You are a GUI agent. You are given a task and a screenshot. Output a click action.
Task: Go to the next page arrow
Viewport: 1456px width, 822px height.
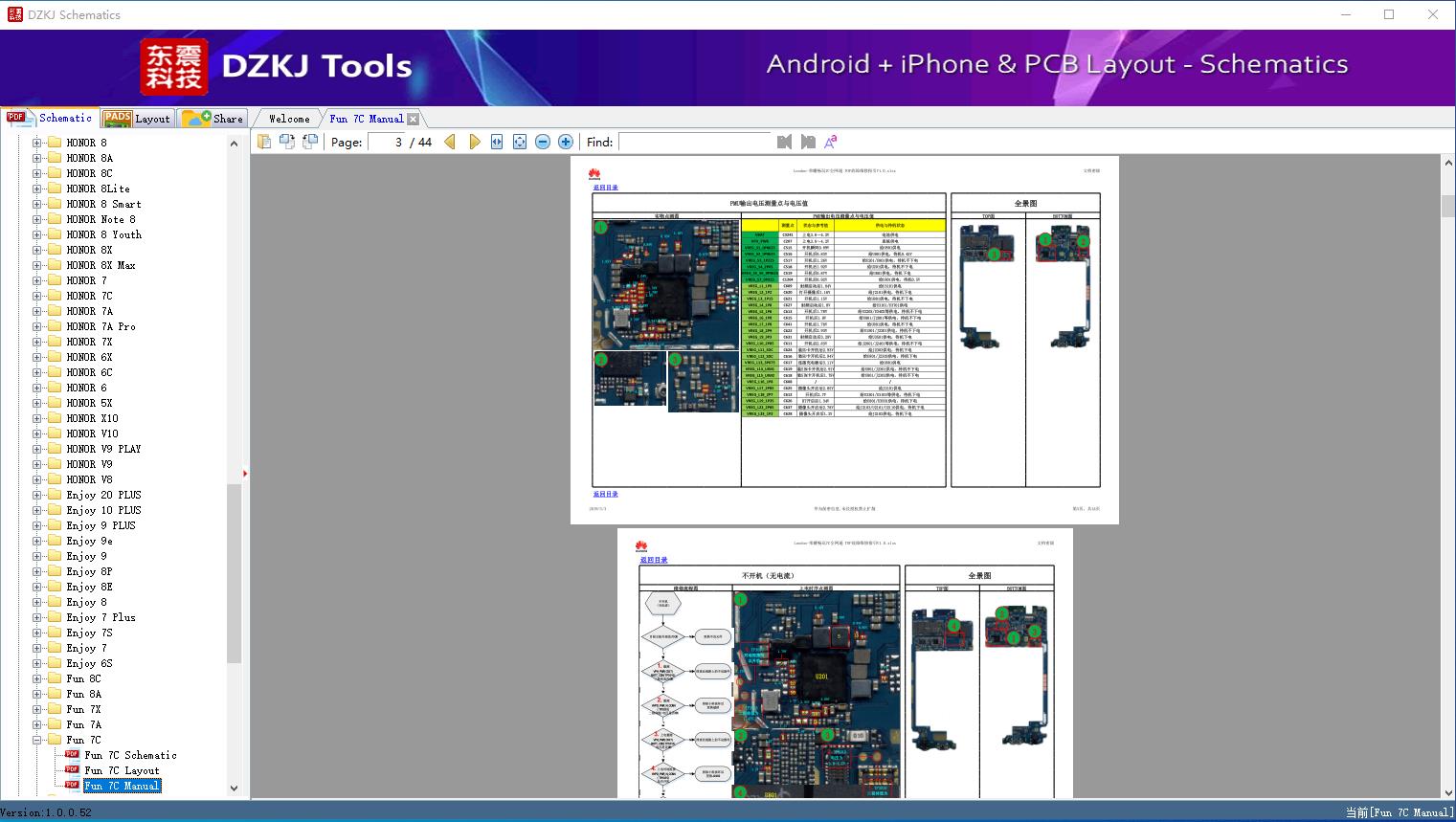pos(474,142)
